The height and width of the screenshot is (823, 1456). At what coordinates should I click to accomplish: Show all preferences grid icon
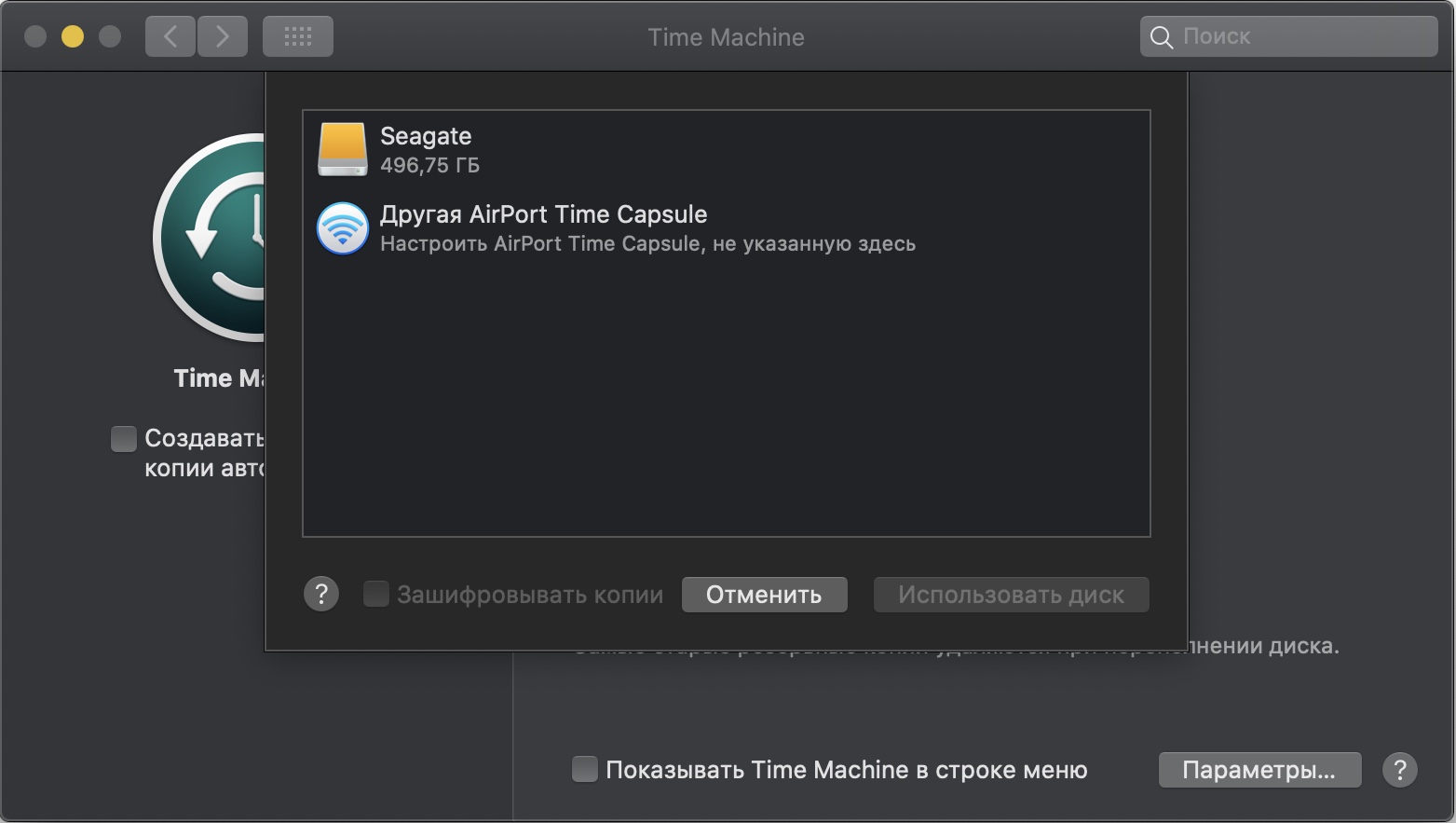[298, 36]
